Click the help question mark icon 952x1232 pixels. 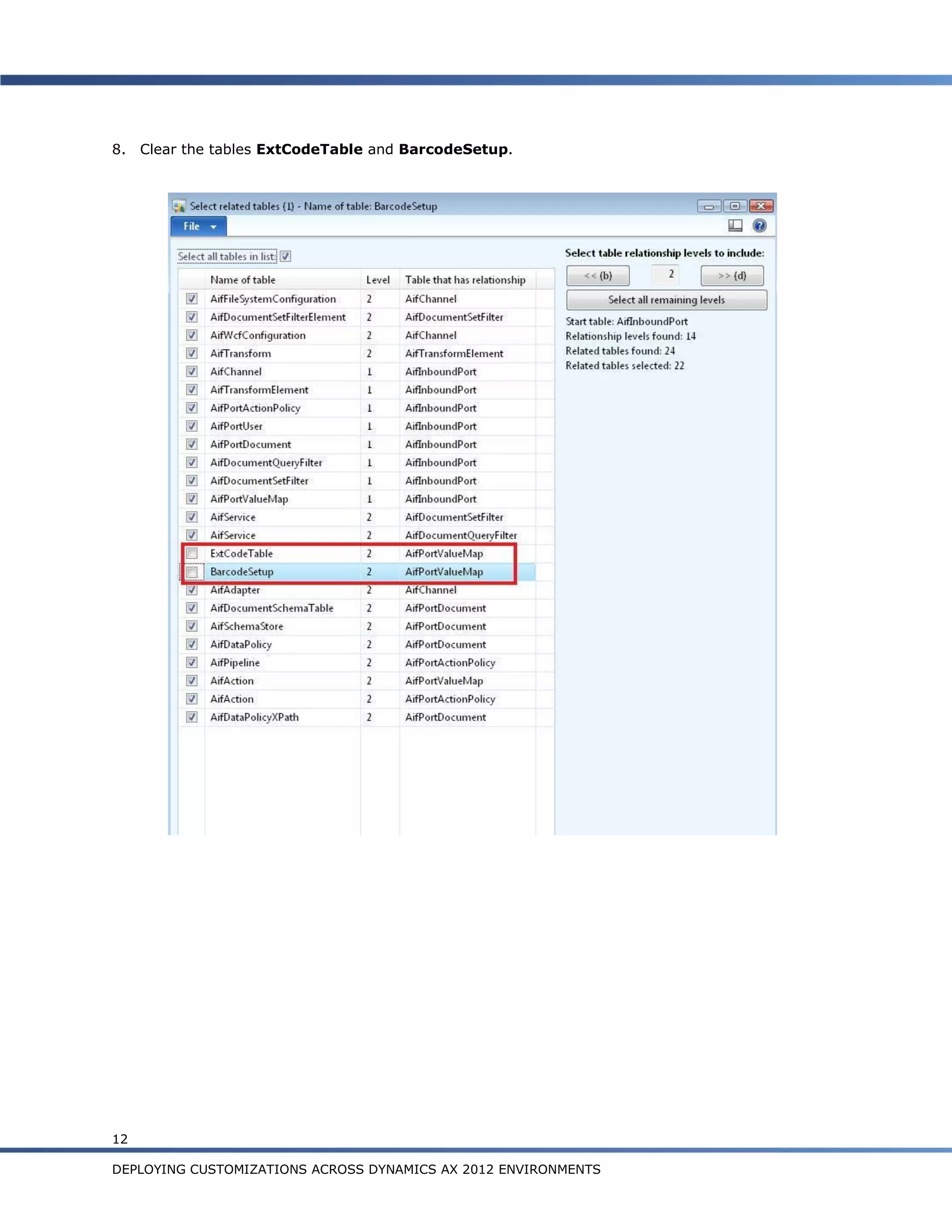point(760,225)
